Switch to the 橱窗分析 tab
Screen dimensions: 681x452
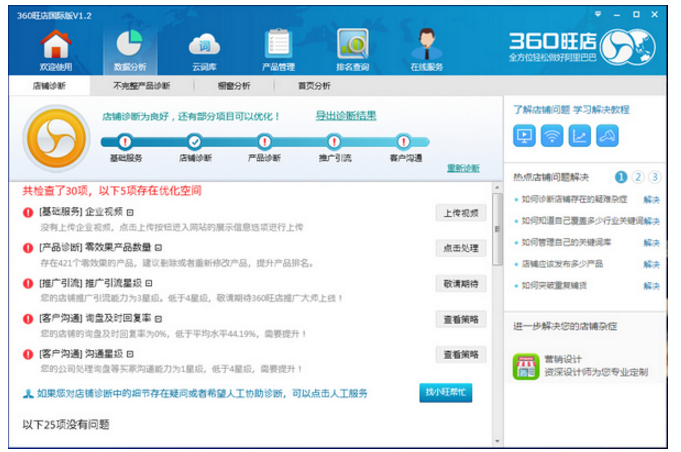(234, 86)
